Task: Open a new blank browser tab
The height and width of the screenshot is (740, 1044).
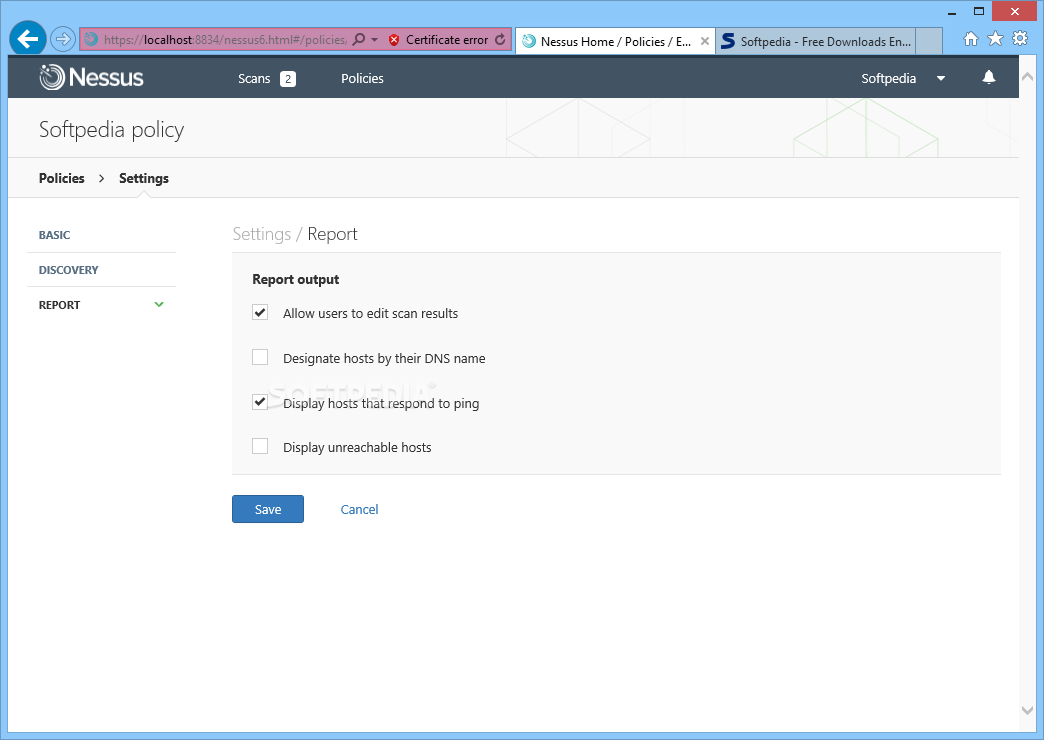Action: pyautogui.click(x=929, y=41)
